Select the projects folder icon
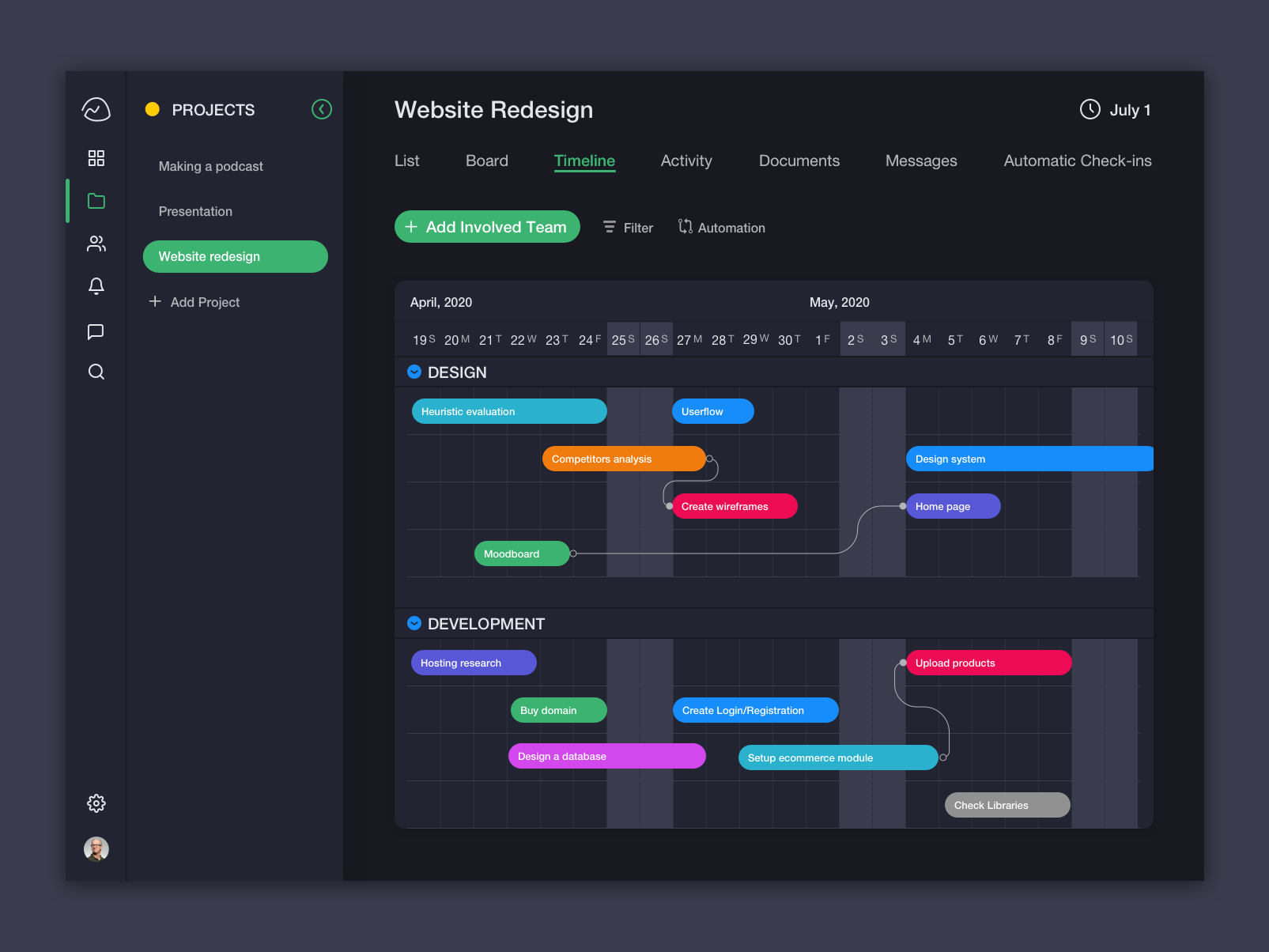Screen dimensions: 1269x952 click(x=96, y=201)
